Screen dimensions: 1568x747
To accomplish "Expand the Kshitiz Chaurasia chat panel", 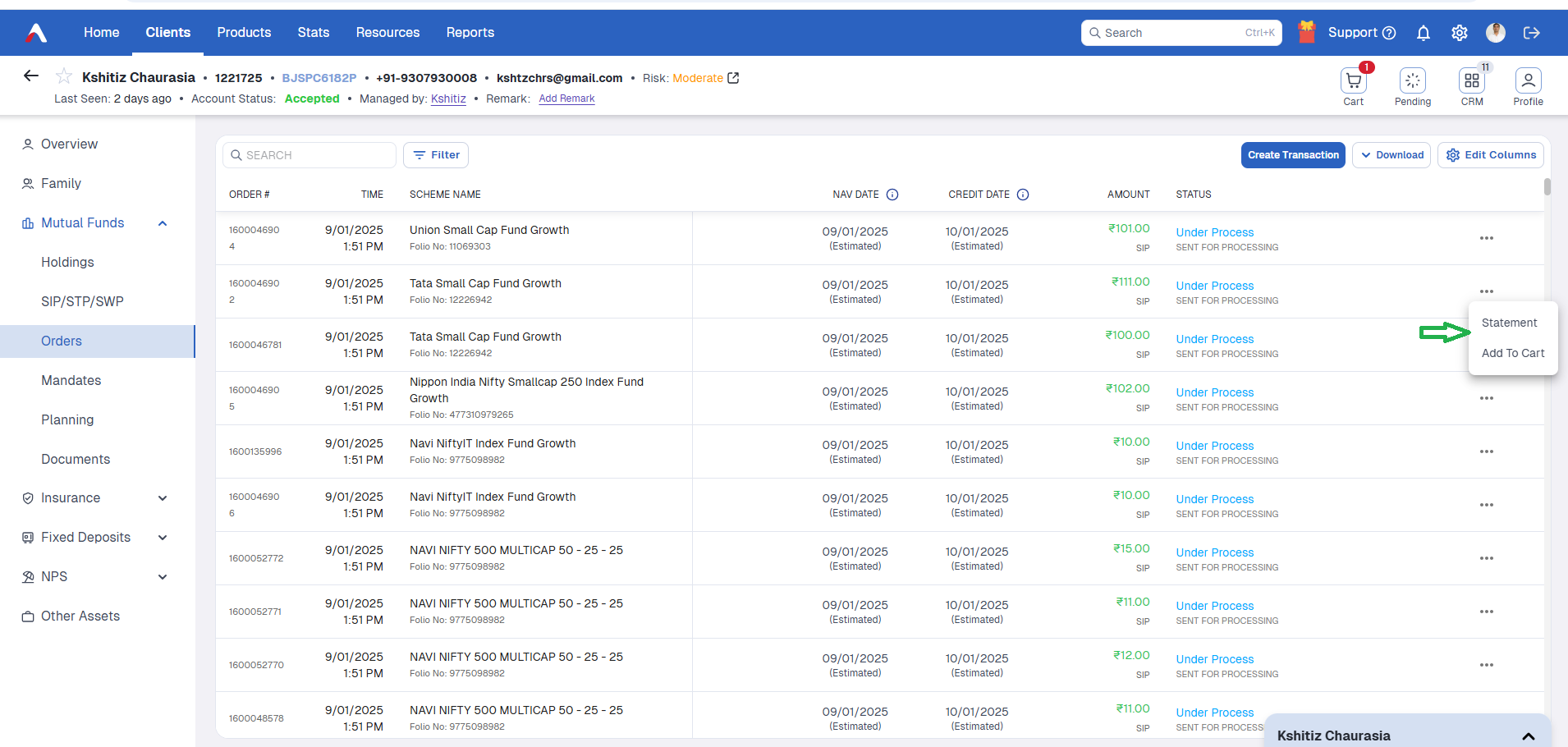I will tap(1529, 736).
